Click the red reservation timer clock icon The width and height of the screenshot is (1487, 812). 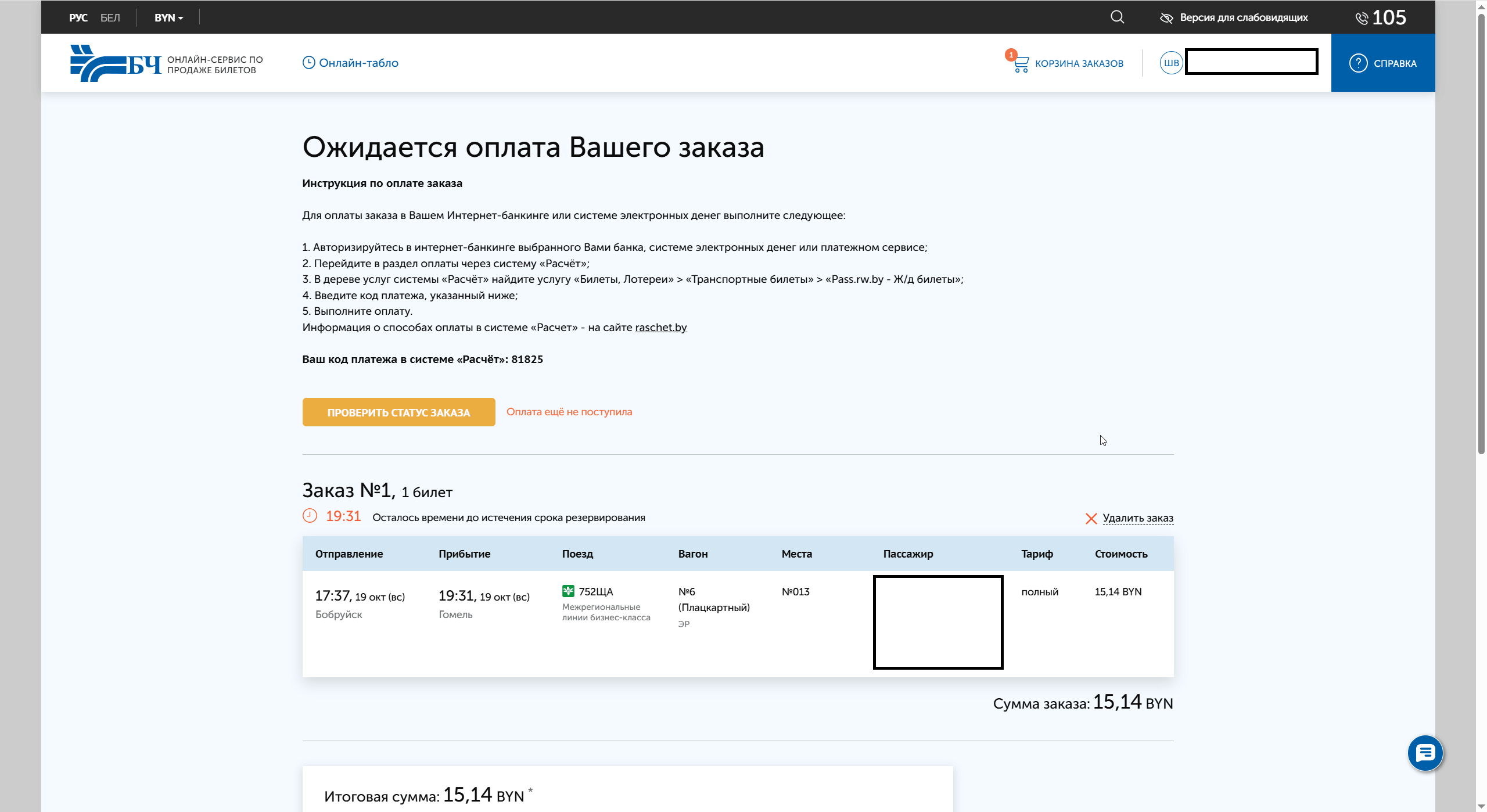tap(310, 516)
